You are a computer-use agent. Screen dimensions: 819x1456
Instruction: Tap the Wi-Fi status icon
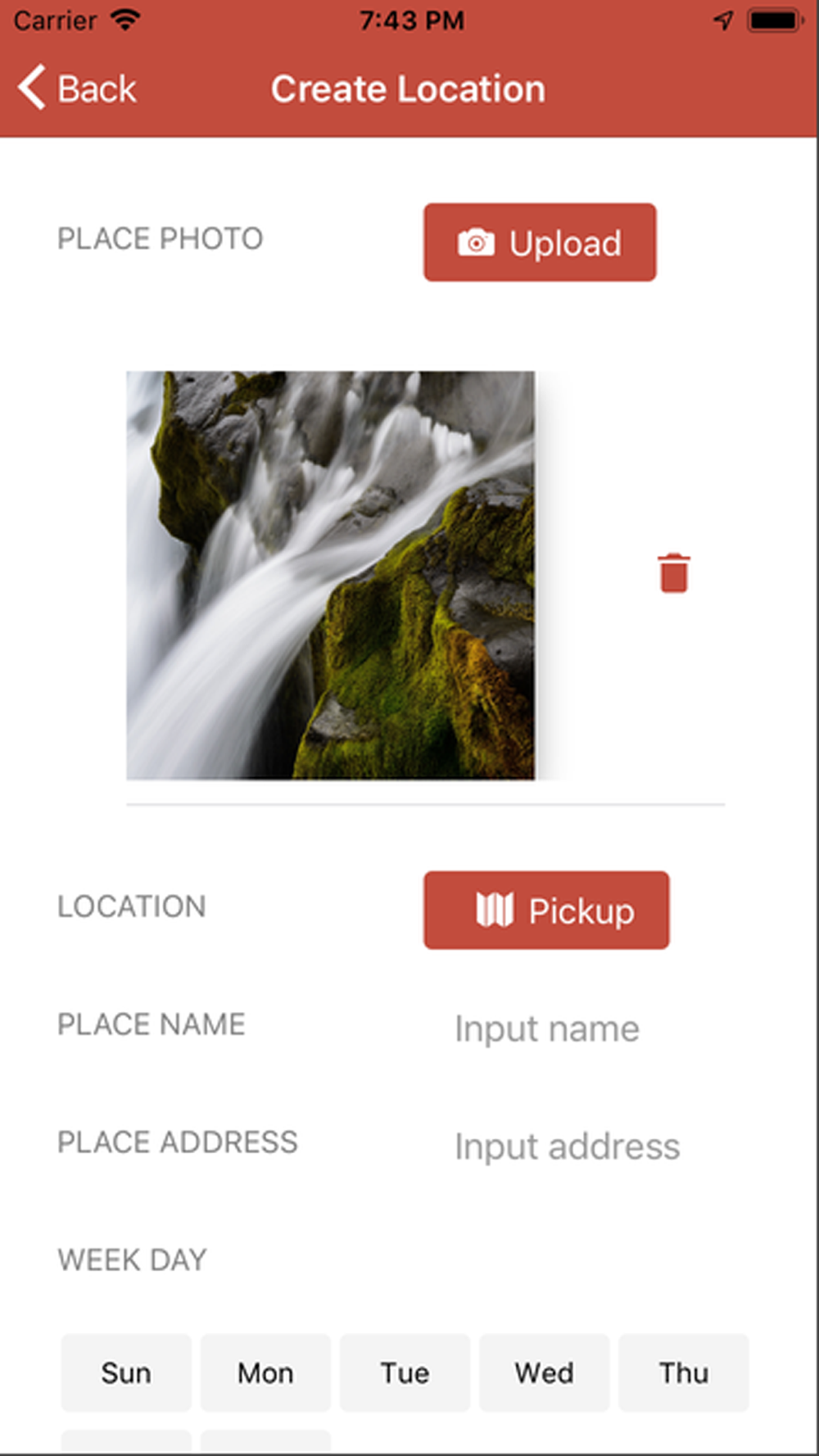(125, 20)
